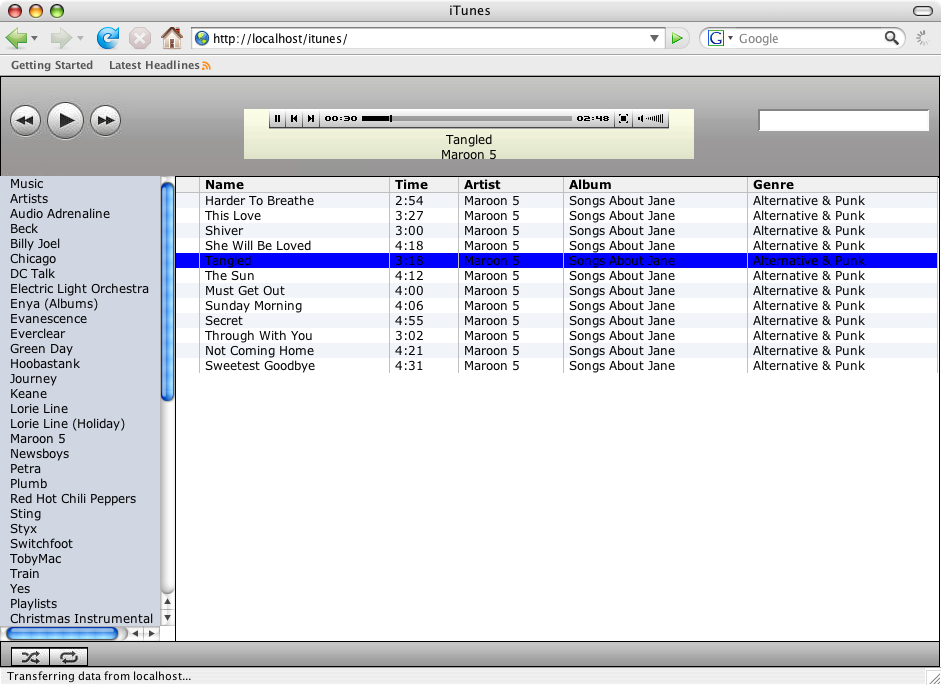Select Artists in the sidebar
Viewport: 941px width, 685px height.
point(29,199)
